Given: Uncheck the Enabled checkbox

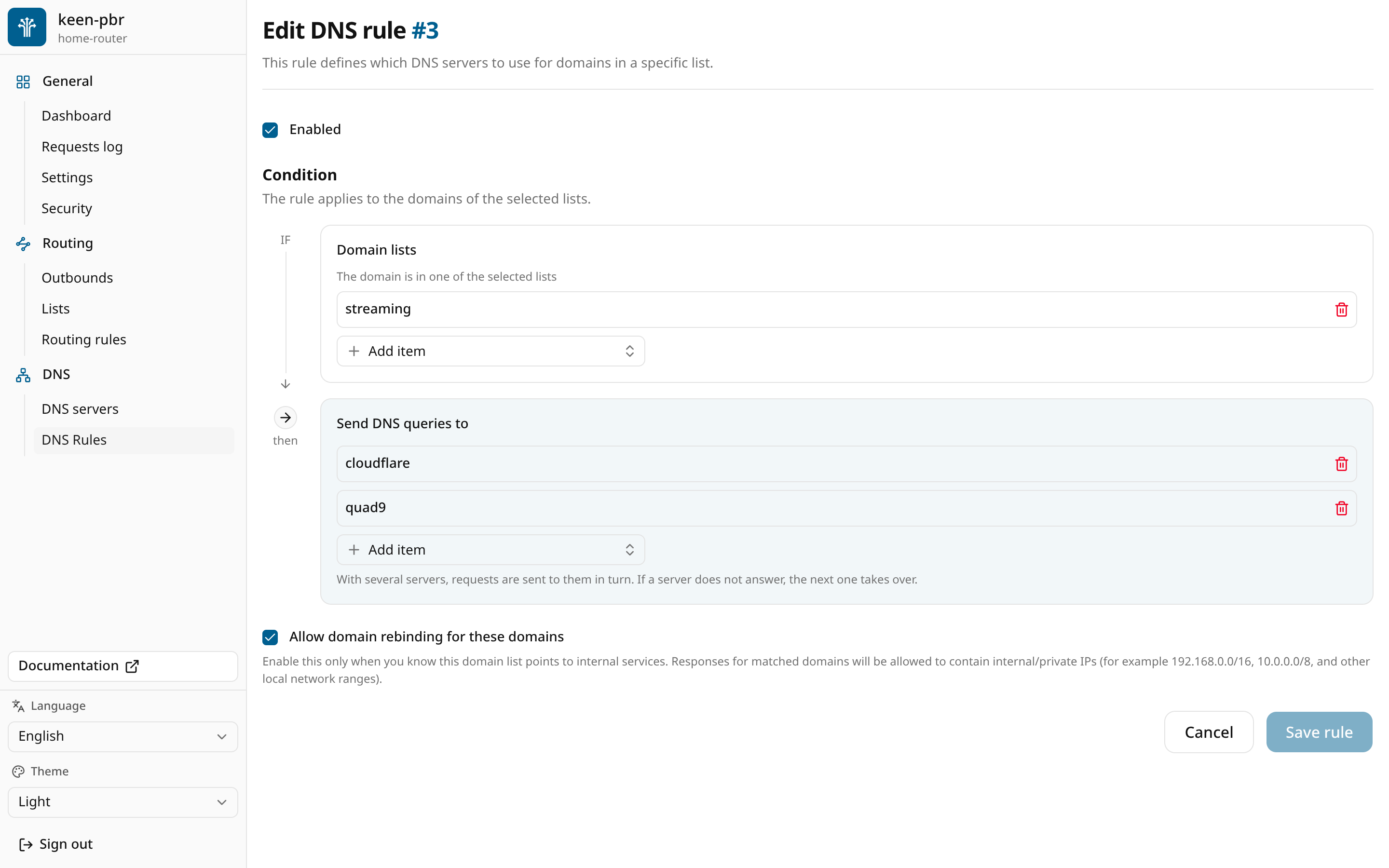Looking at the screenshot, I should tap(271, 130).
